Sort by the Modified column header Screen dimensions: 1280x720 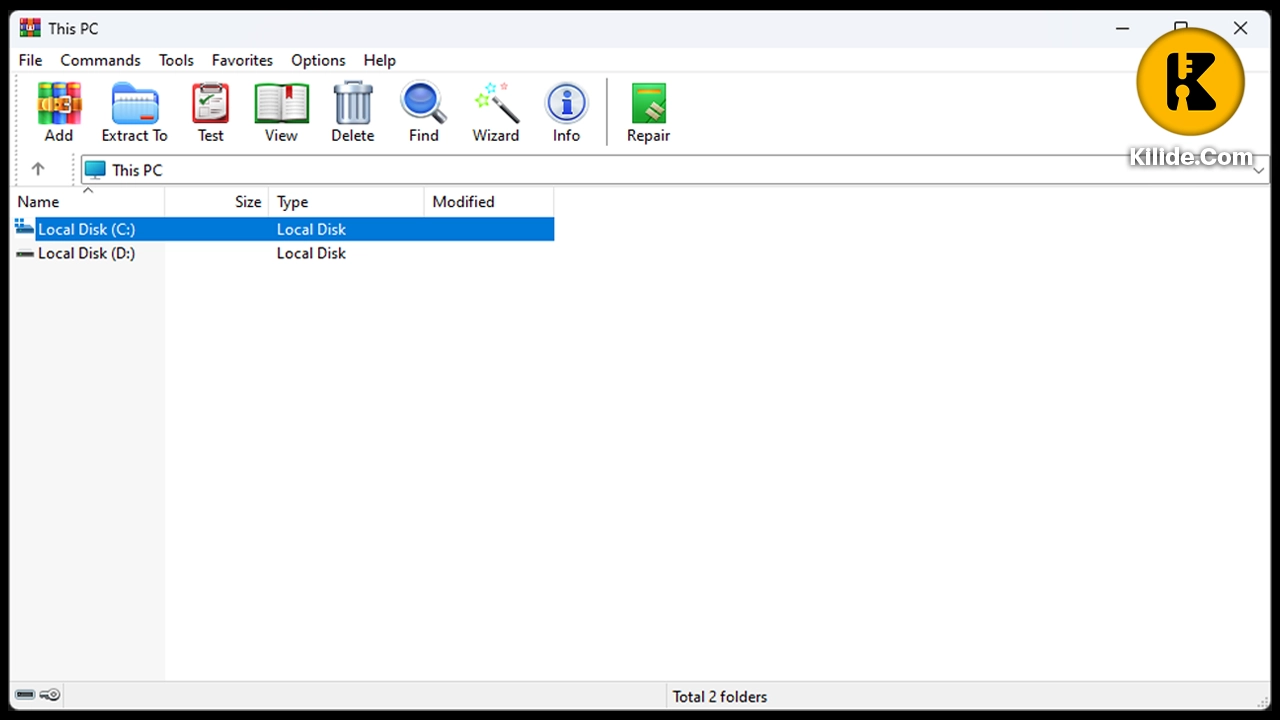click(x=489, y=201)
